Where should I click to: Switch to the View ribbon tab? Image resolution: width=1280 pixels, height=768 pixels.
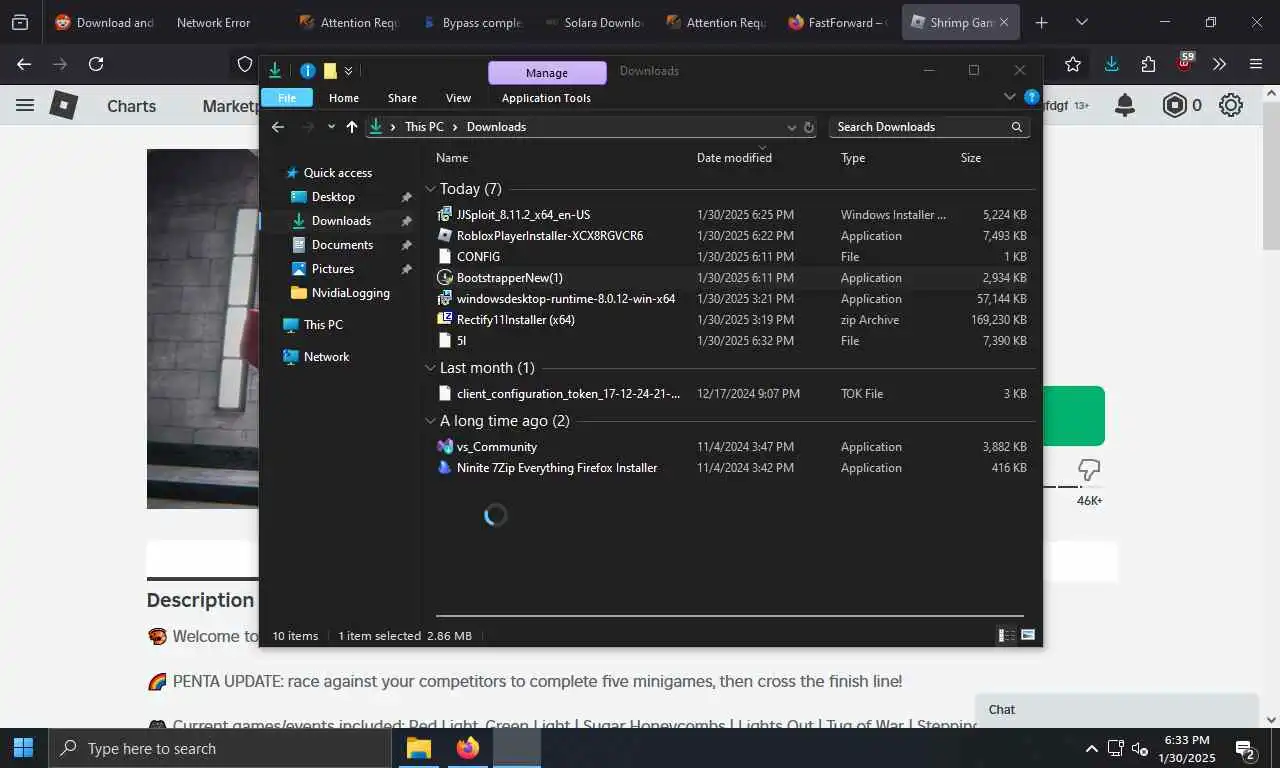click(x=458, y=98)
